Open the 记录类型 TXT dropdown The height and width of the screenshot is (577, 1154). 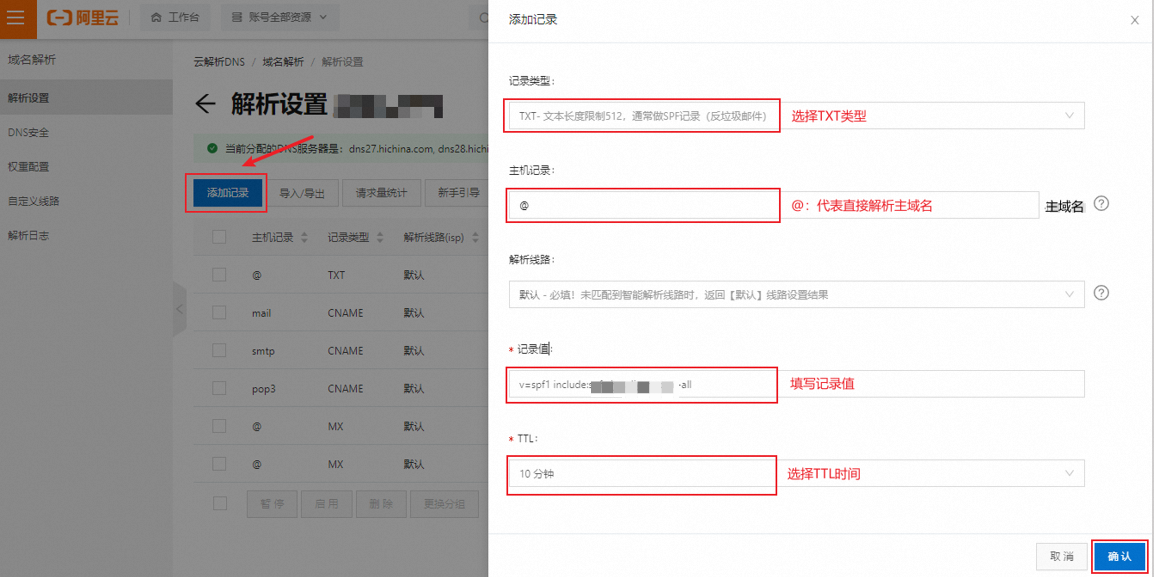pos(796,116)
